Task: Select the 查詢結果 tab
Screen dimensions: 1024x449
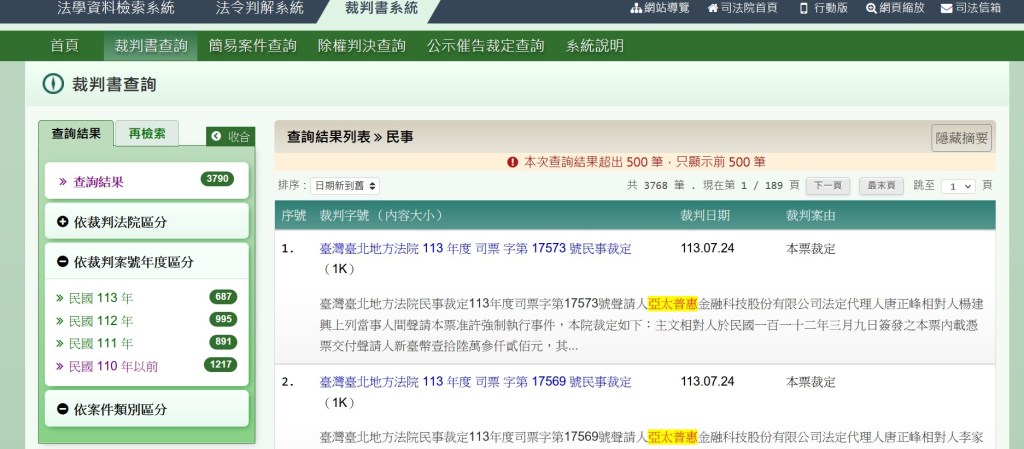Action: tap(76, 134)
